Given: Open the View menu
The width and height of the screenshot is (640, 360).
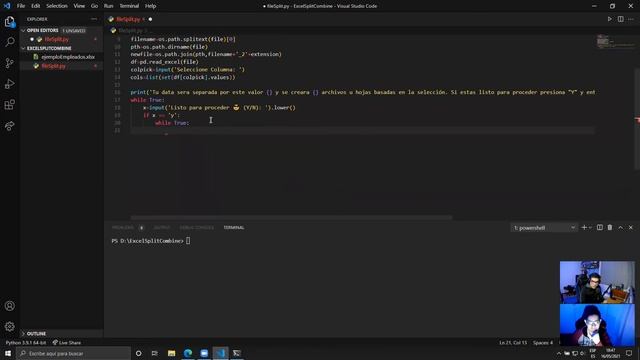Looking at the screenshot, I should (x=79, y=6).
